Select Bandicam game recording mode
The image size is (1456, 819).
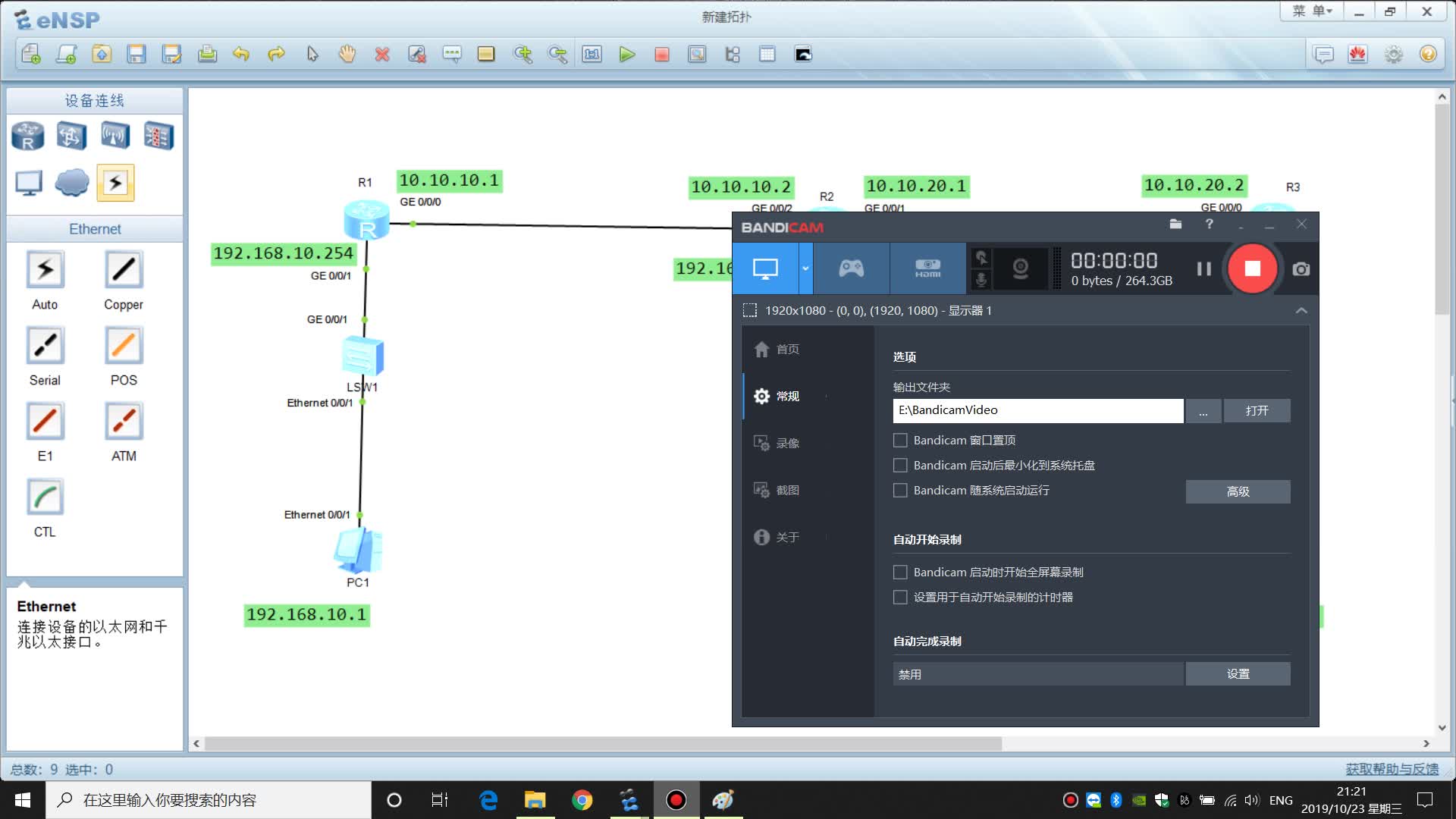[851, 268]
